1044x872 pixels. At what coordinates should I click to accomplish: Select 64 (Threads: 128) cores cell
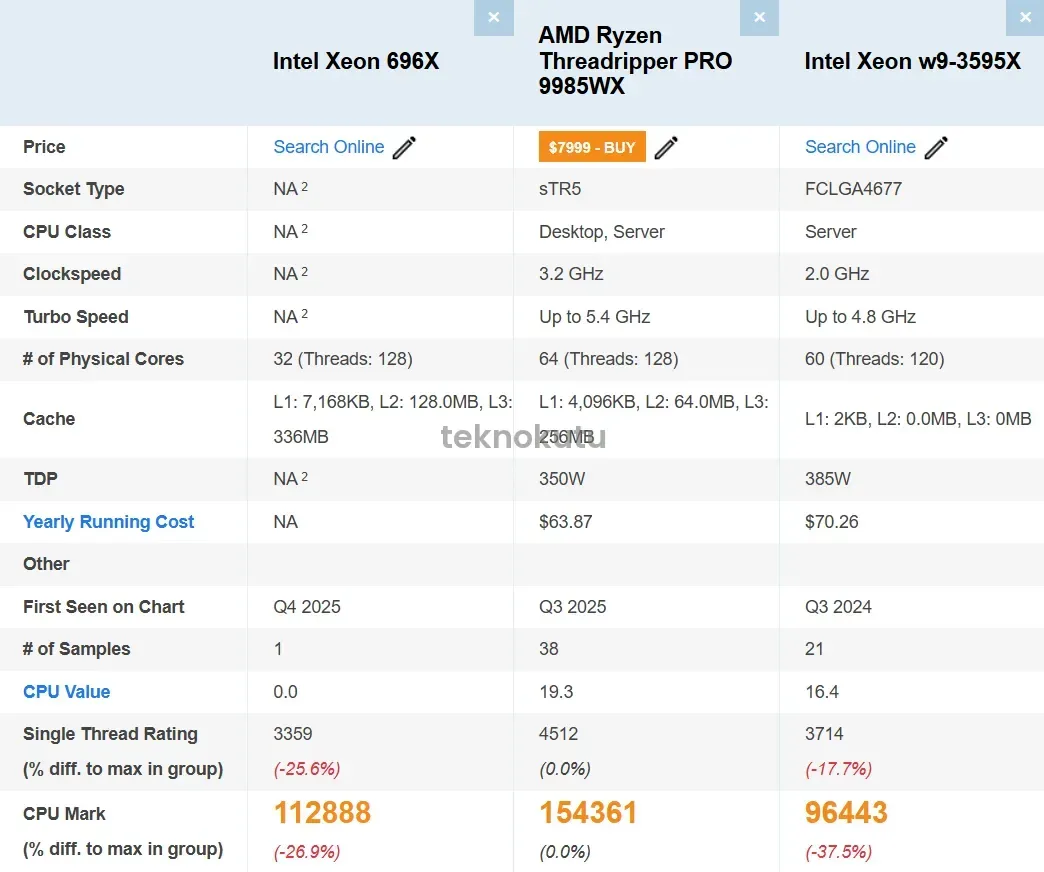[609, 359]
